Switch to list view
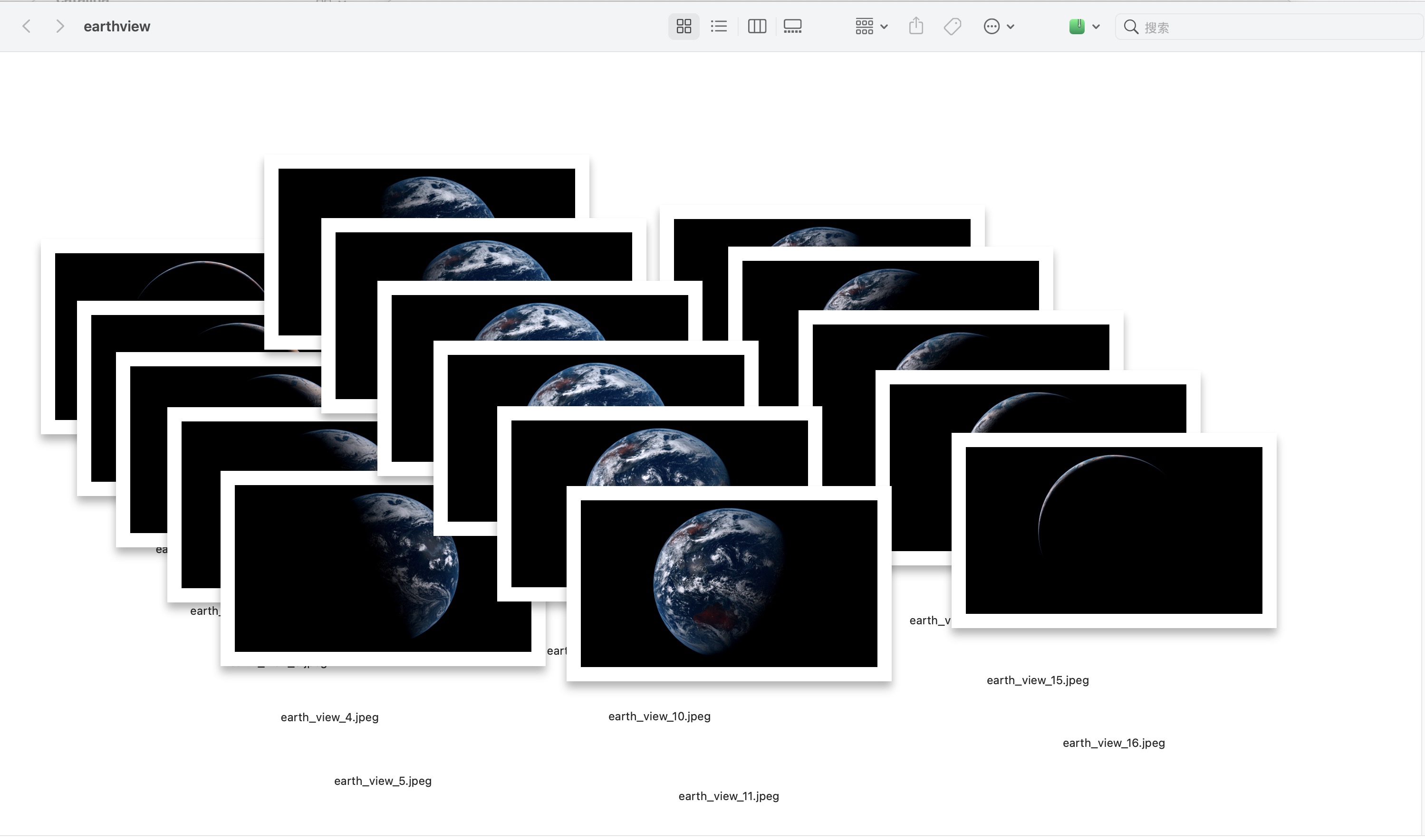 [x=719, y=27]
